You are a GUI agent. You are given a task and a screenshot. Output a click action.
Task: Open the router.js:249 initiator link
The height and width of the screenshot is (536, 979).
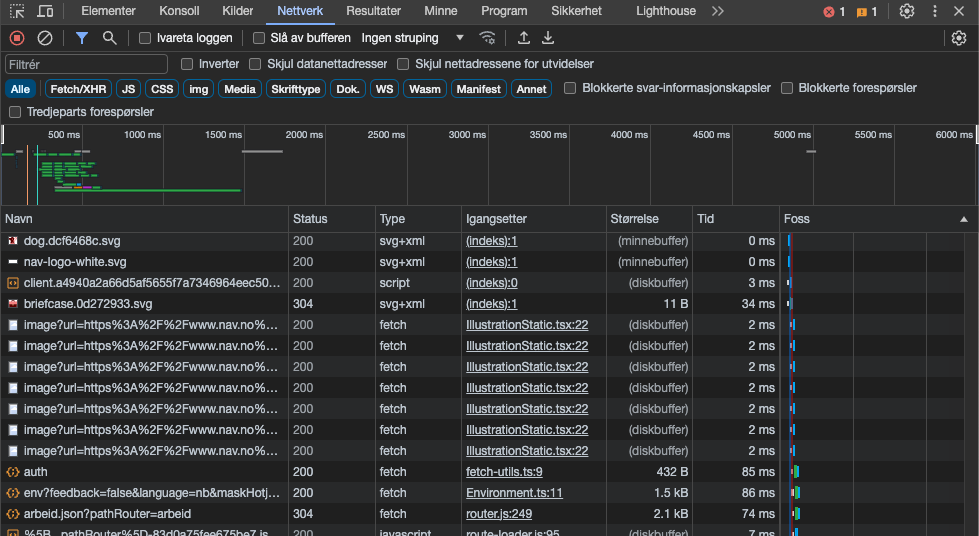click(498, 514)
